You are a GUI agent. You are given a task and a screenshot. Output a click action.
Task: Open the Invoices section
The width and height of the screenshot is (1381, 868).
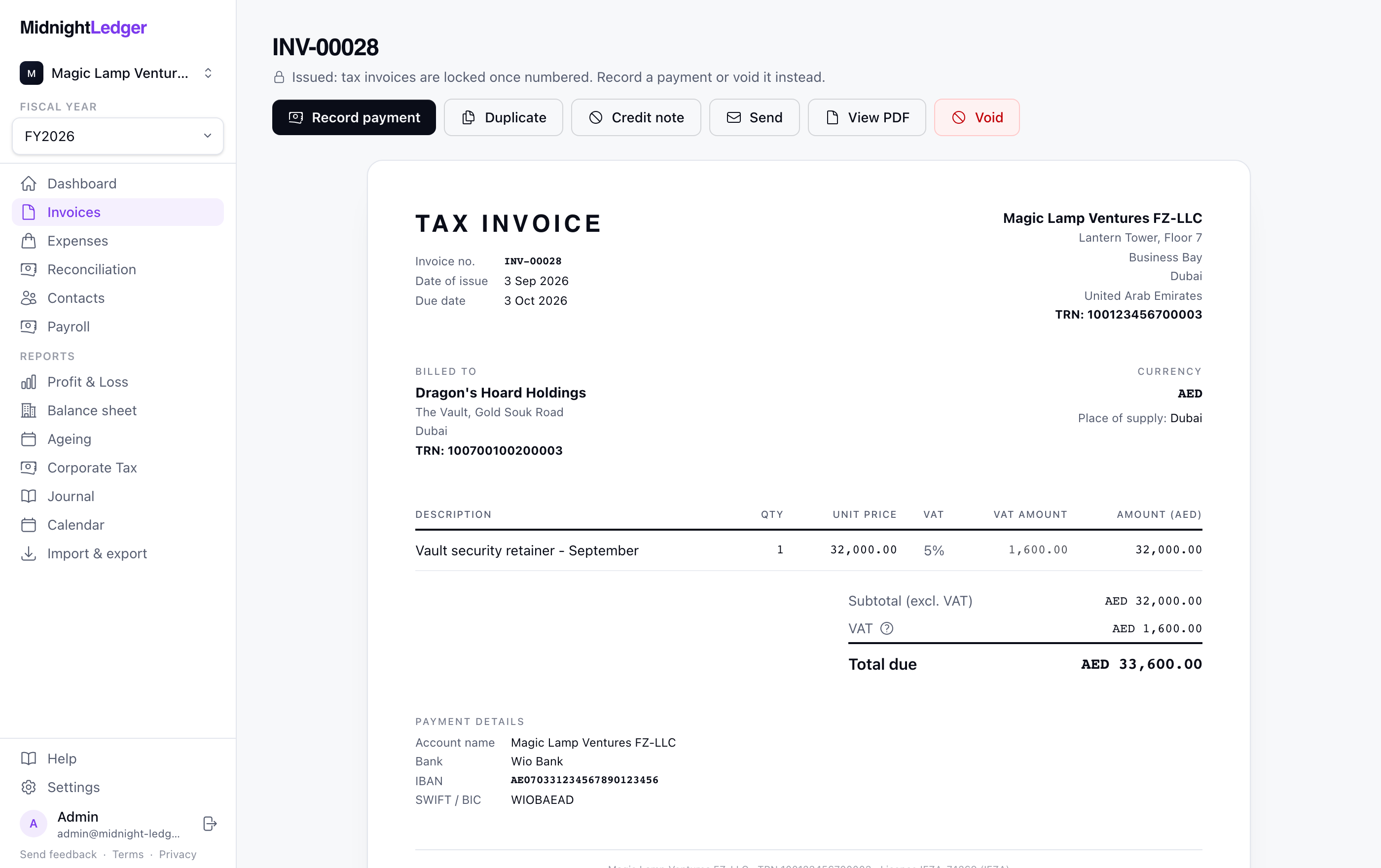[x=117, y=212]
